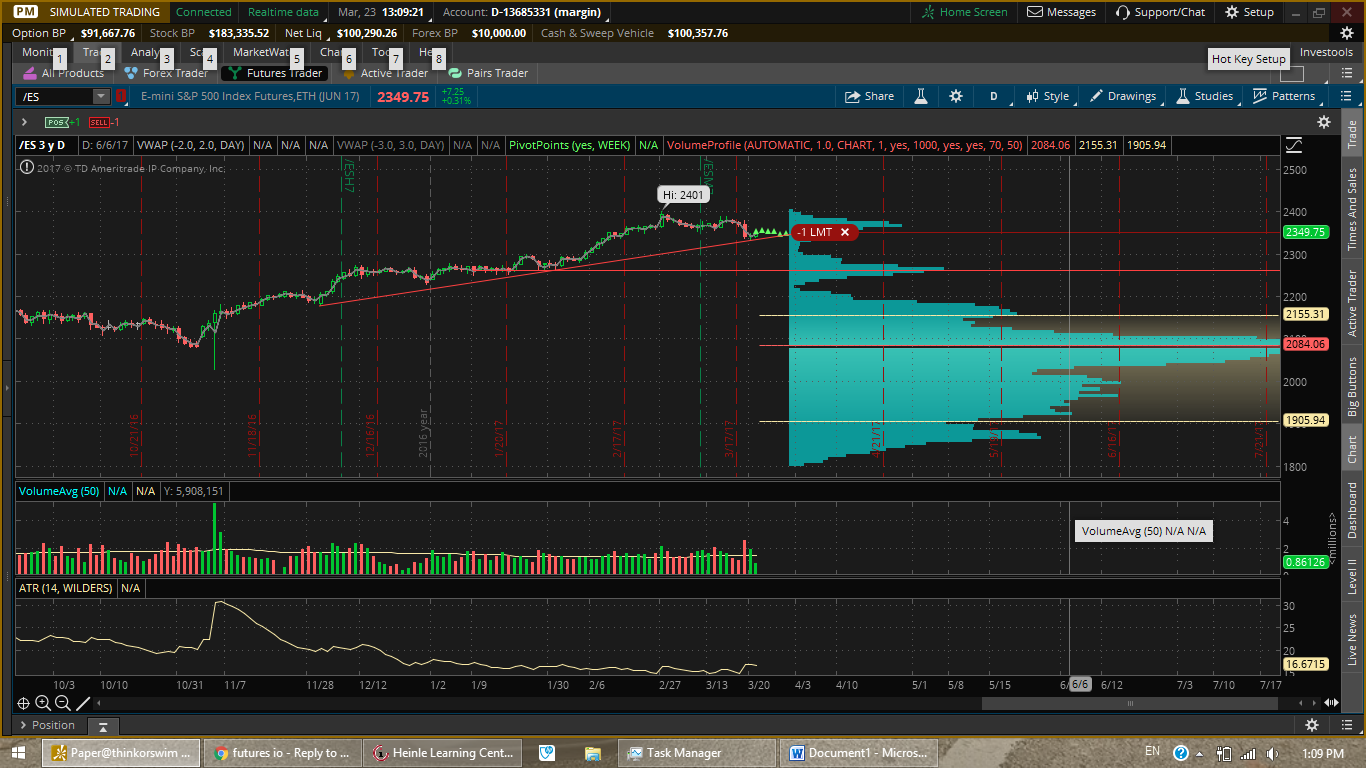Open the flask icon next to Share
The width and height of the screenshot is (1366, 768).
[919, 96]
